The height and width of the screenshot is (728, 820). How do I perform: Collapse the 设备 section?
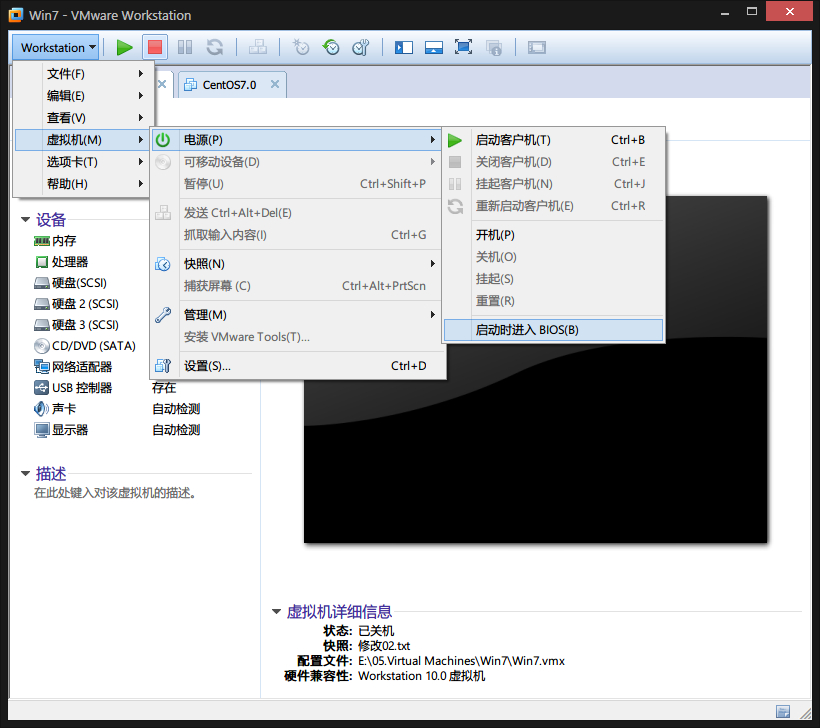point(25,220)
